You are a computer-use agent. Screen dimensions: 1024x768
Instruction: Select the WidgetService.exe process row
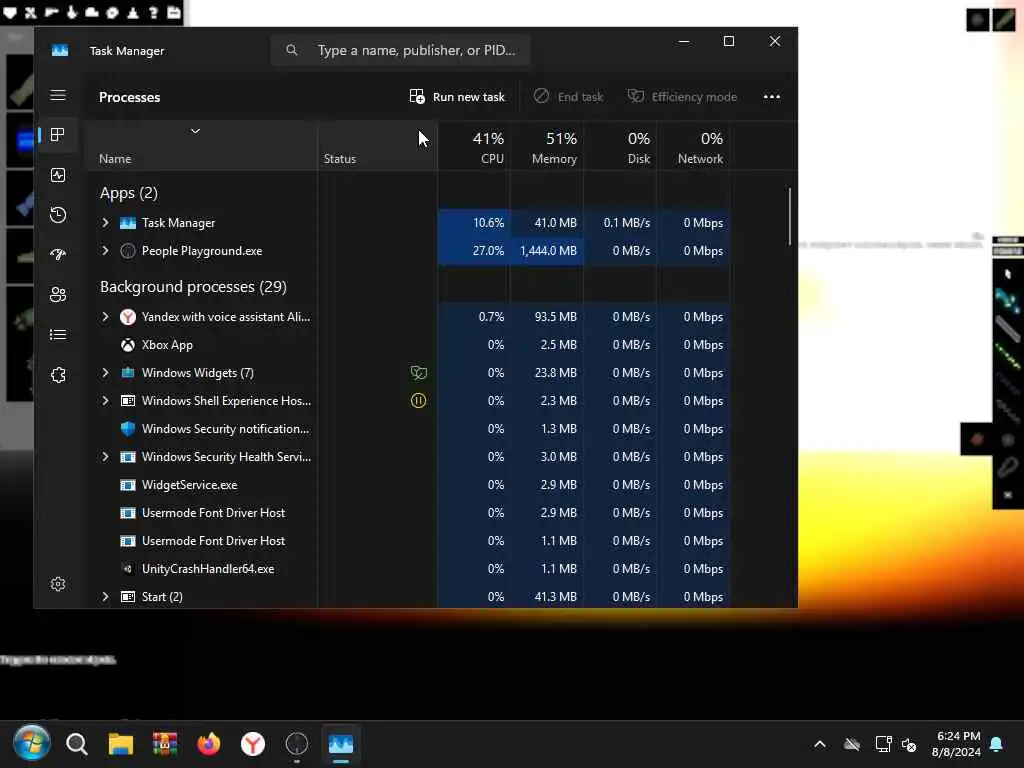click(408, 485)
